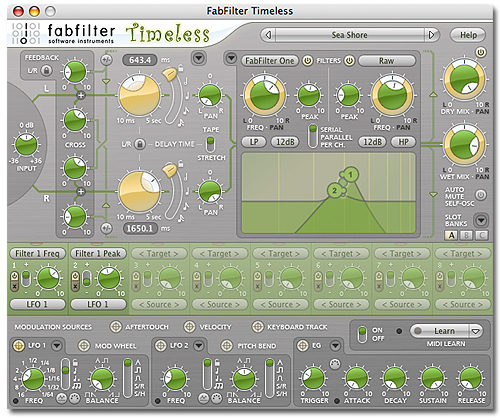This screenshot has height=420, width=500.
Task: Click the 12dB slope button beside LP
Action: (x=285, y=142)
